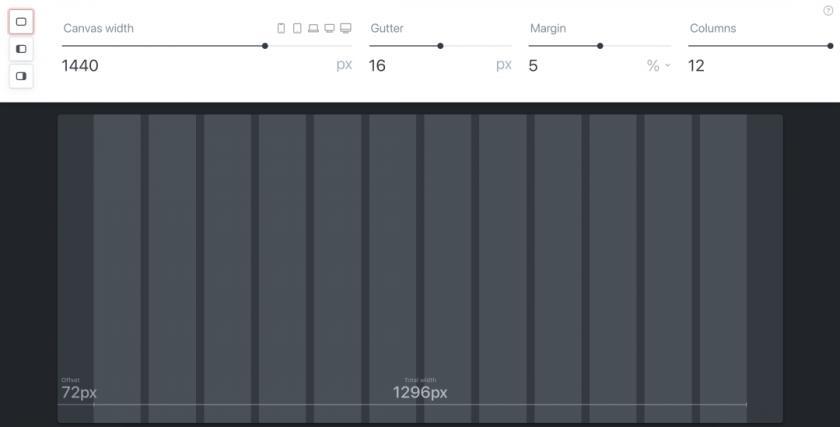Screen dimensions: 840x427
Task: Click the Margin slider handle
Action: pos(600,46)
